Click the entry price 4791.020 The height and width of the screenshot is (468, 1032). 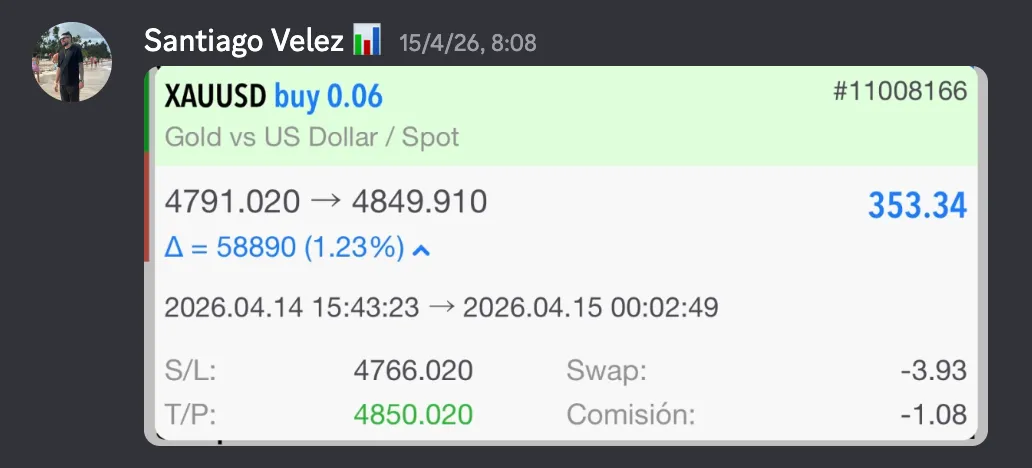coord(232,202)
